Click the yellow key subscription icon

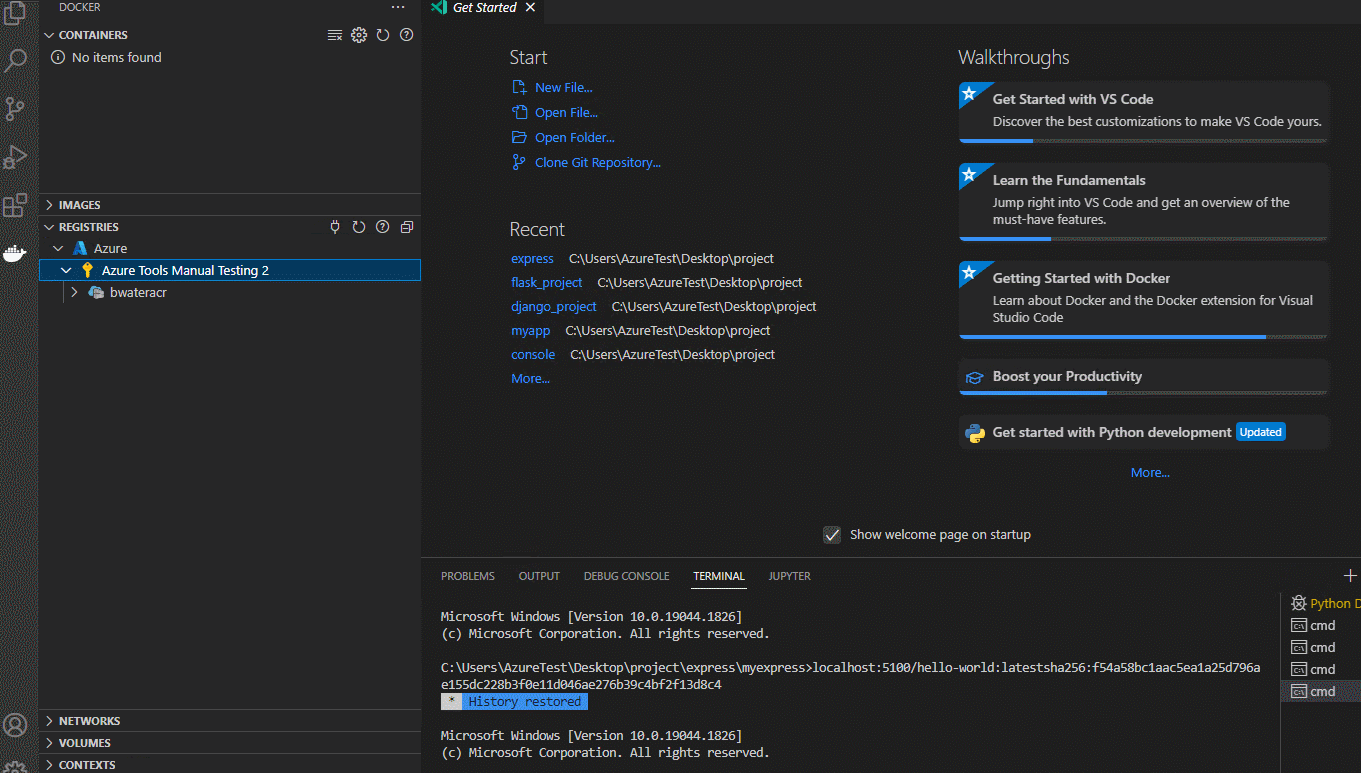[87, 270]
